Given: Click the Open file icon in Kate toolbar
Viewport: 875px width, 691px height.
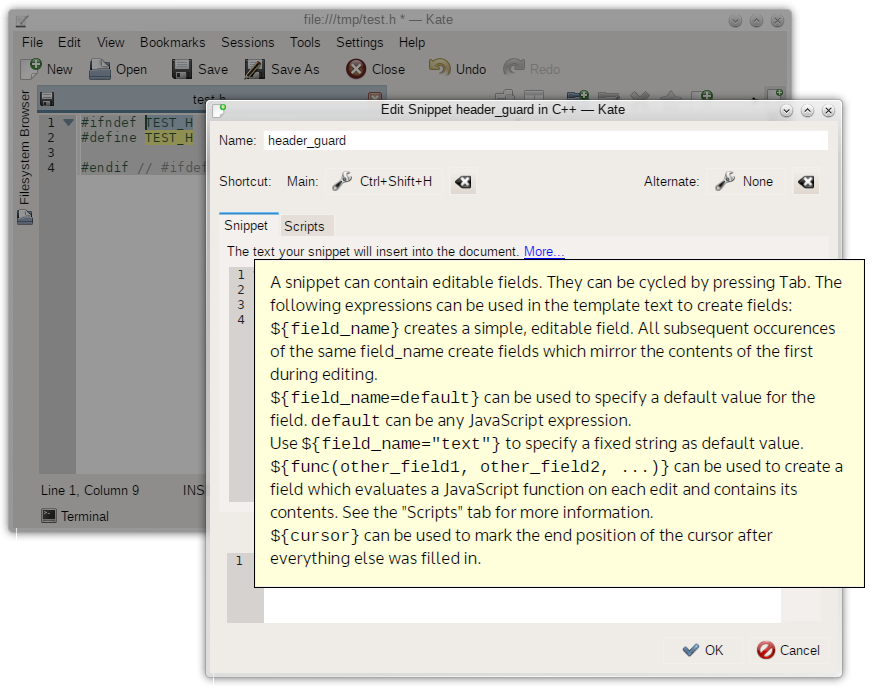Looking at the screenshot, I should coord(100,69).
